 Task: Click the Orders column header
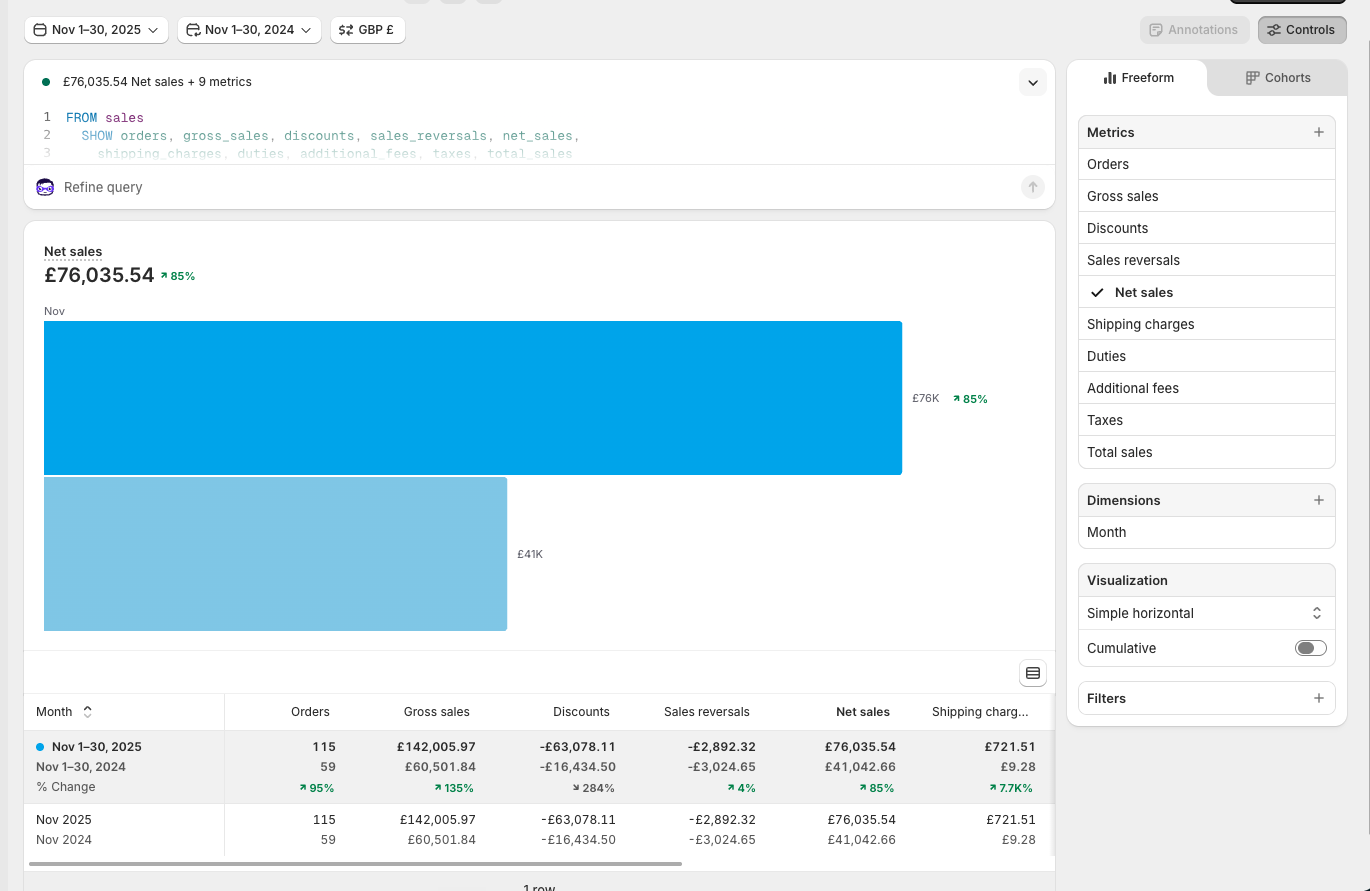[x=310, y=712]
